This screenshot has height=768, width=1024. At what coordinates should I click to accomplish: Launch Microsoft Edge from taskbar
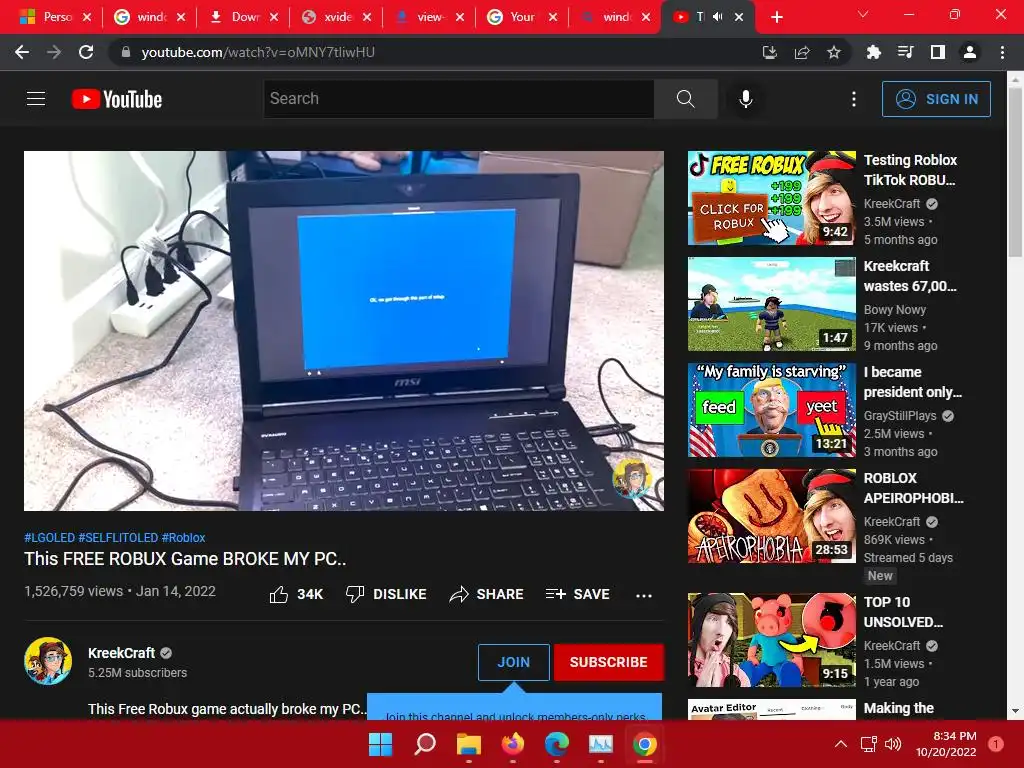coord(556,744)
